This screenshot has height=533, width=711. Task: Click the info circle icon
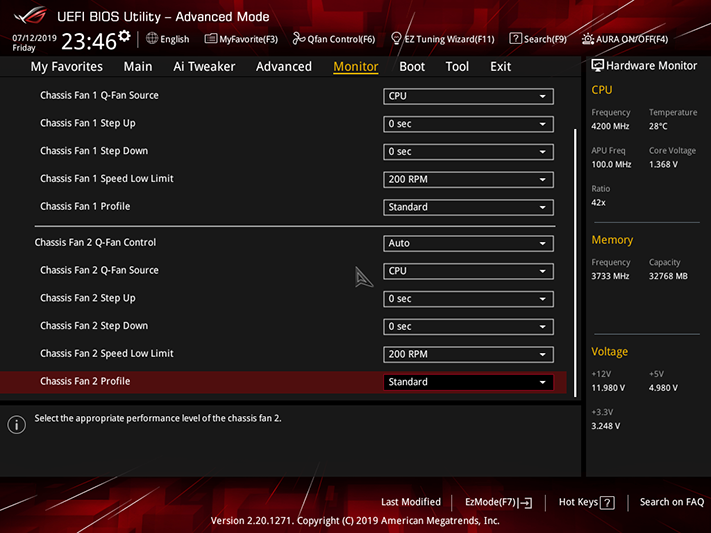(x=17, y=425)
